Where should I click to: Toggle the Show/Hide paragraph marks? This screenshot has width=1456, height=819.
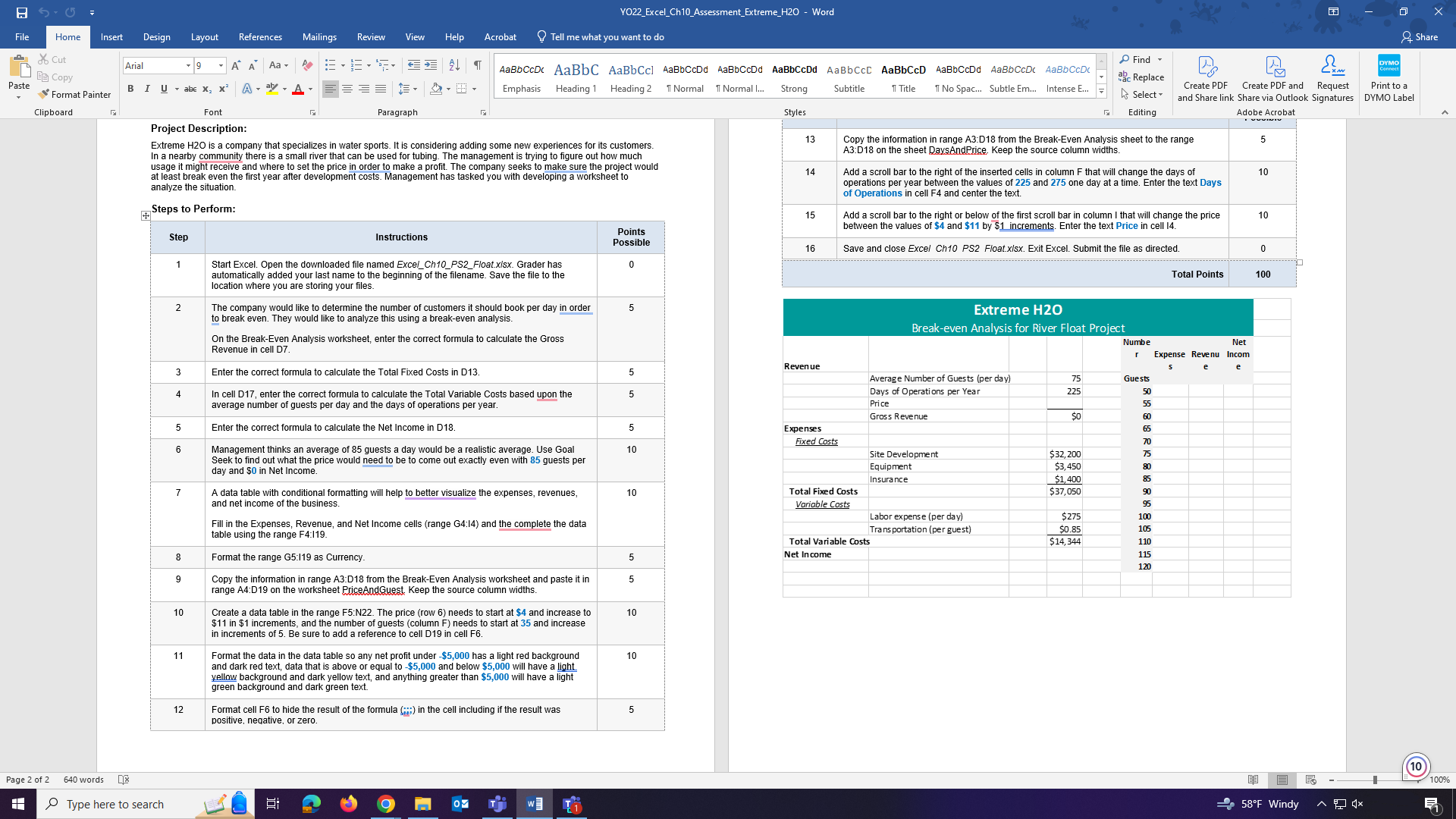(477, 65)
